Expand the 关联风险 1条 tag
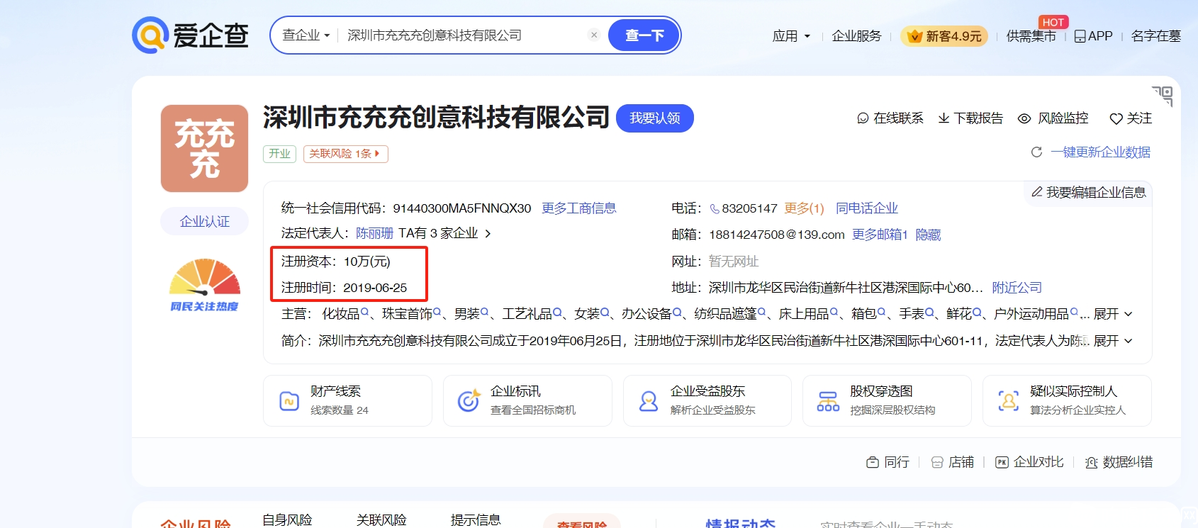1198x528 pixels. [x=345, y=154]
